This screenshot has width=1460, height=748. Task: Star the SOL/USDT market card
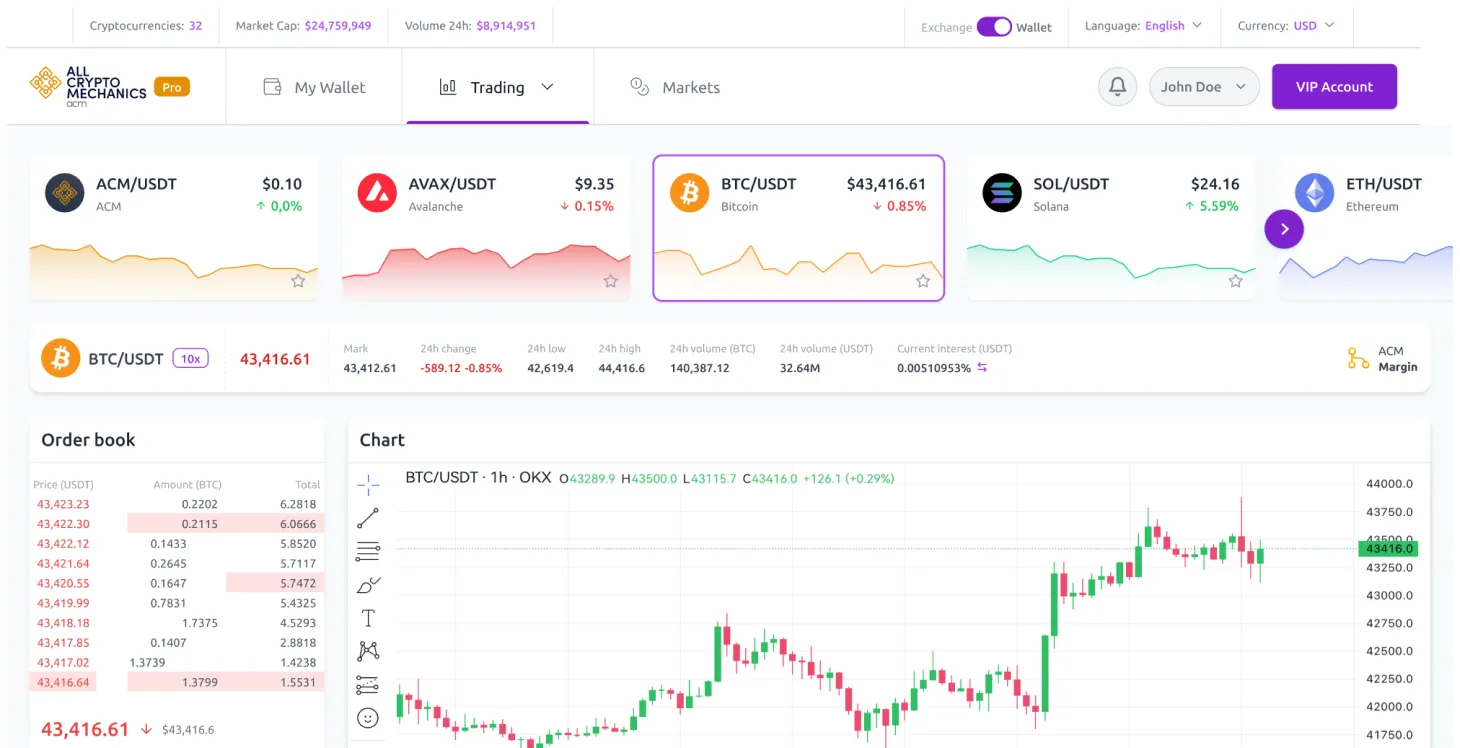click(x=1235, y=282)
